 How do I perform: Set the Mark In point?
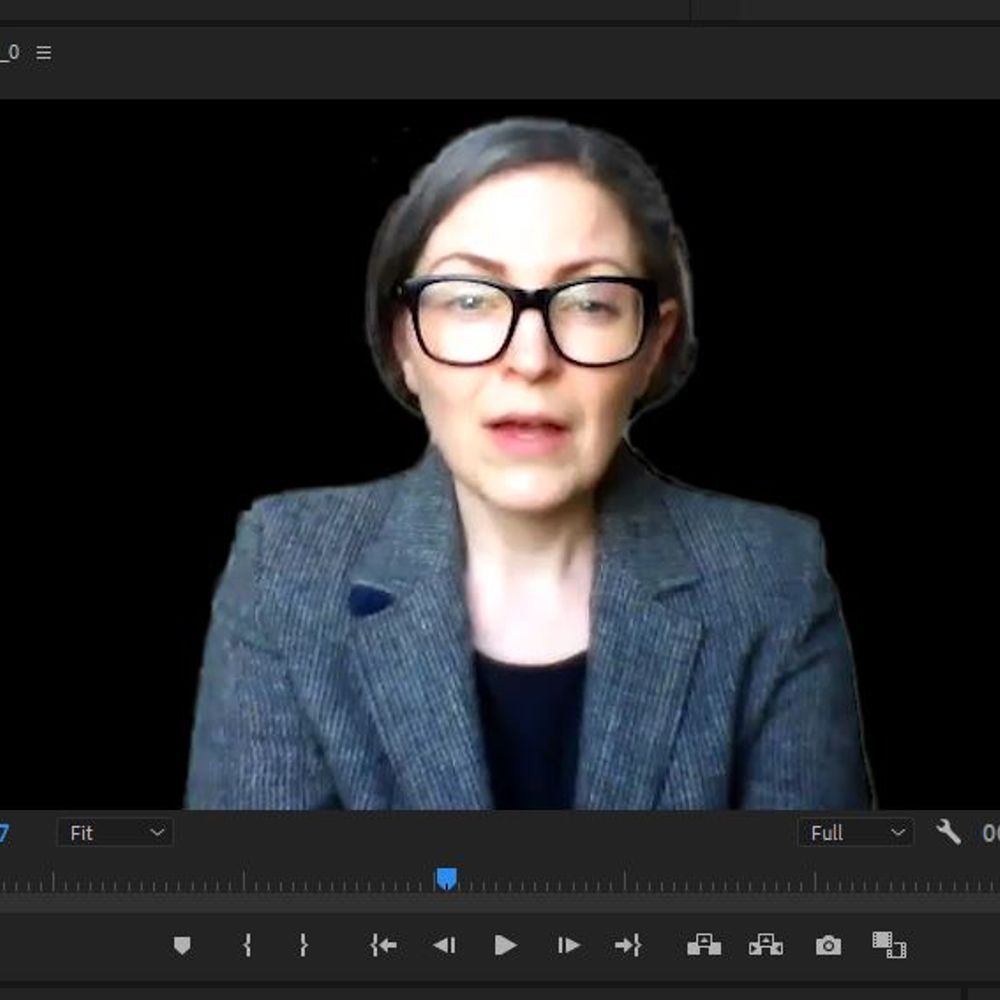coord(247,945)
